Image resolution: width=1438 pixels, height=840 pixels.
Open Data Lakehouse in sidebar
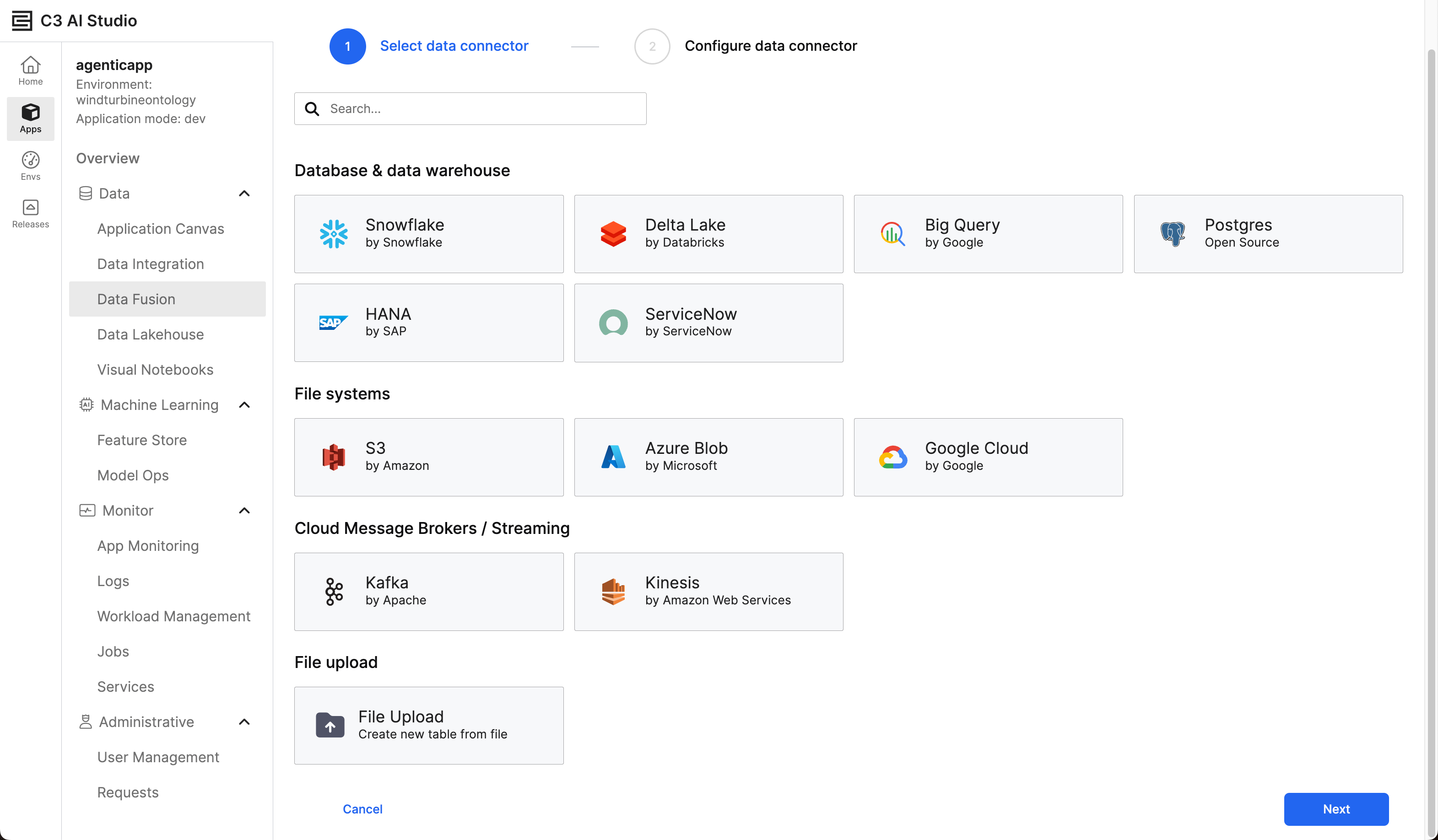pyautogui.click(x=150, y=334)
